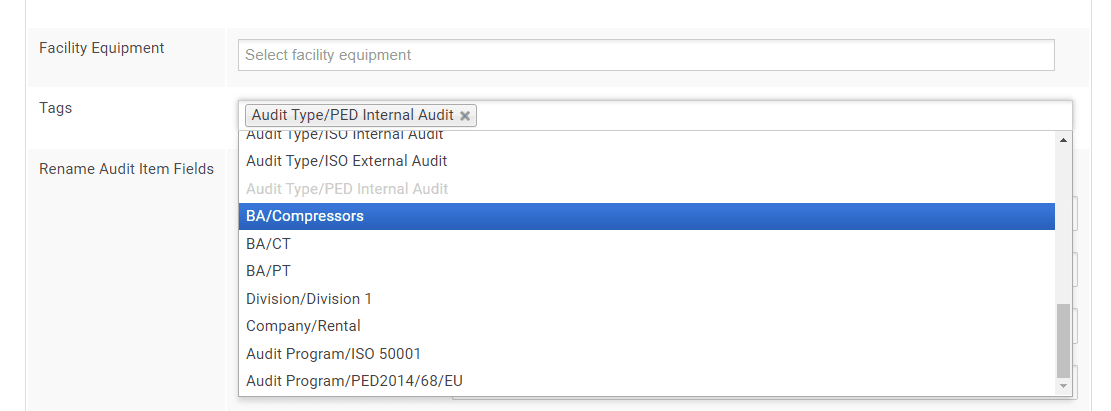Screen dimensions: 1111x411
Task: Click the grayed-out PED Internal Audit option
Action: pos(346,189)
